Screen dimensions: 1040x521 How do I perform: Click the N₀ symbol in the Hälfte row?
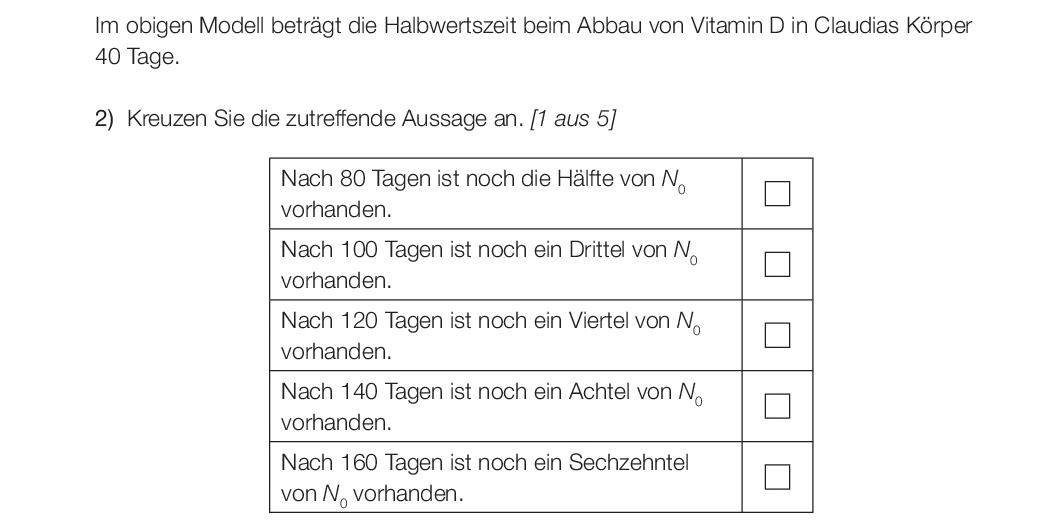click(x=674, y=181)
